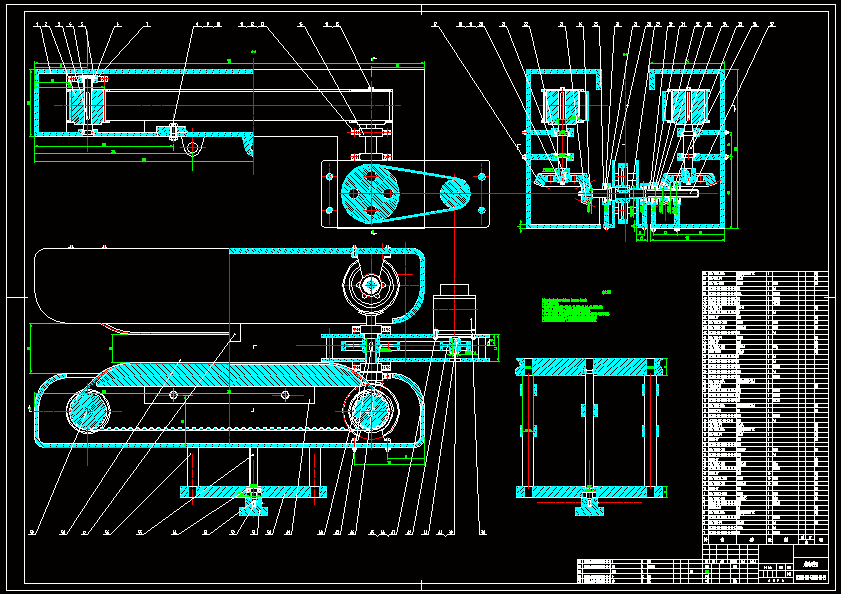
Task: Select the circular wheel inside the upper belt housing
Action: click(x=371, y=286)
